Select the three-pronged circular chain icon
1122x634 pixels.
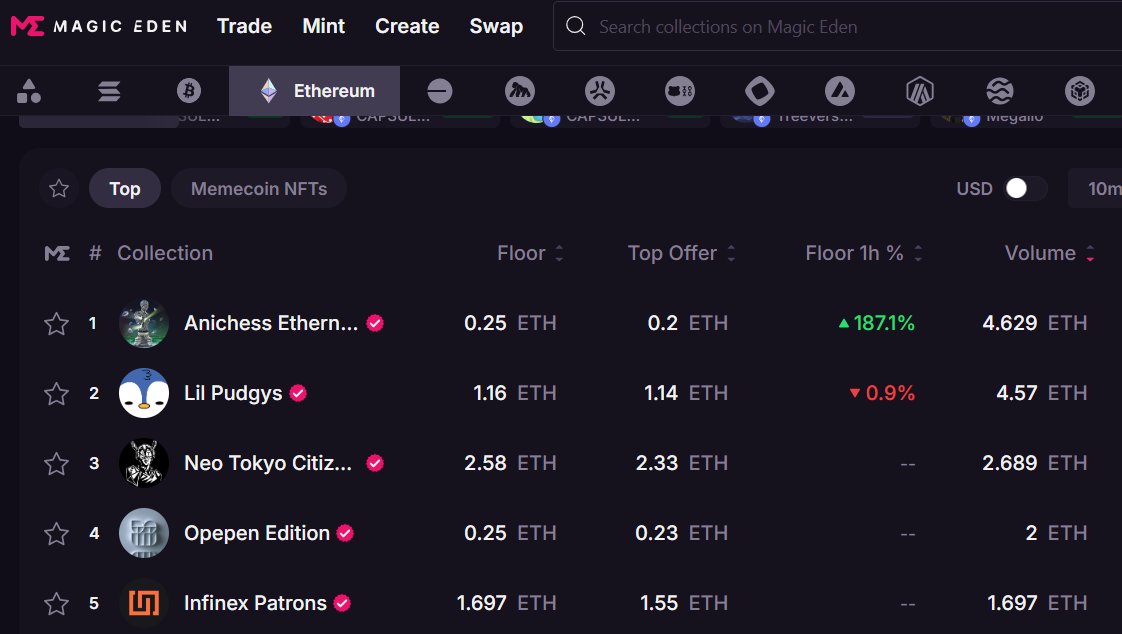pos(600,91)
